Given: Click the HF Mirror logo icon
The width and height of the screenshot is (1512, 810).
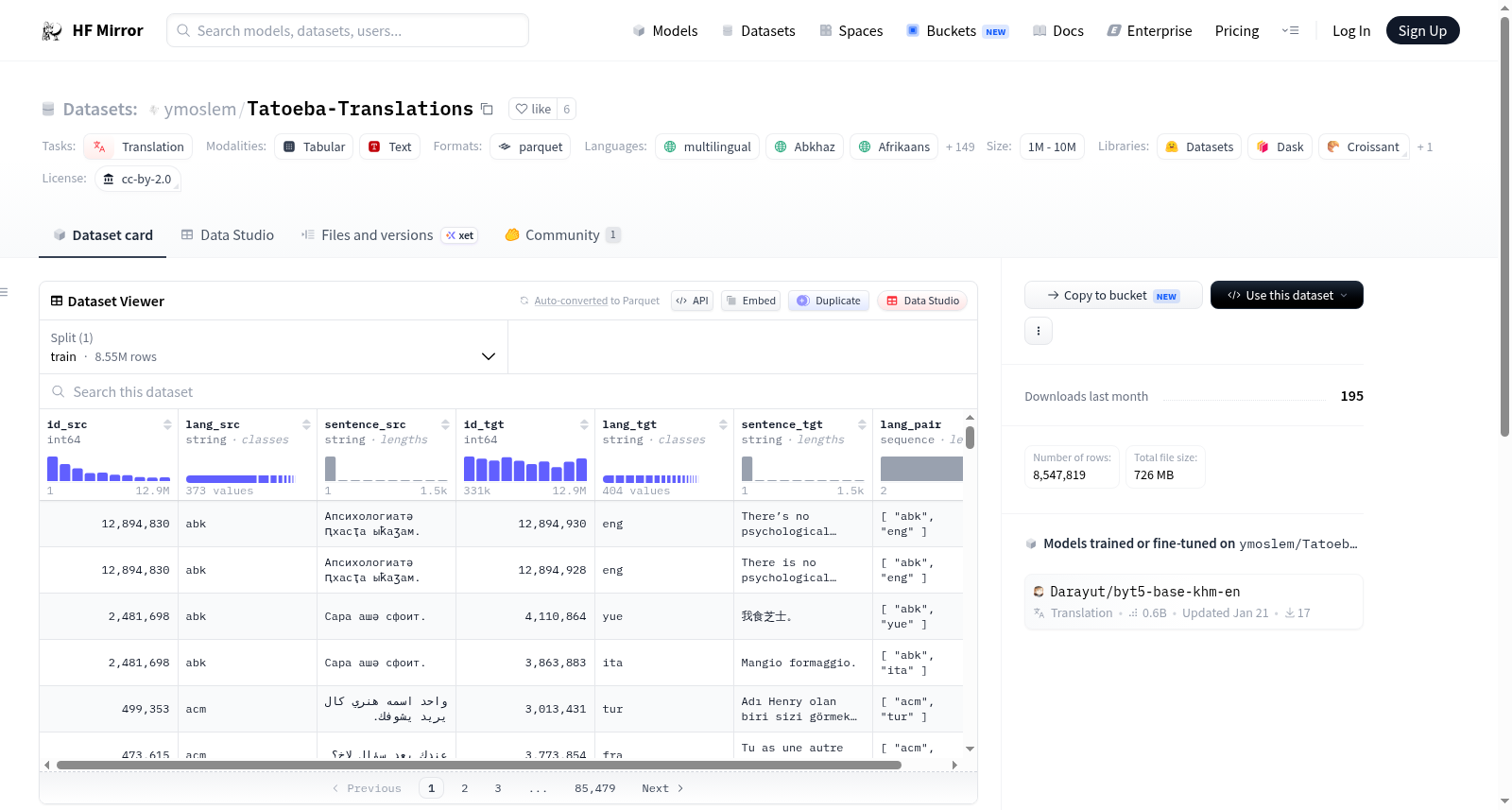Looking at the screenshot, I should click(x=52, y=31).
